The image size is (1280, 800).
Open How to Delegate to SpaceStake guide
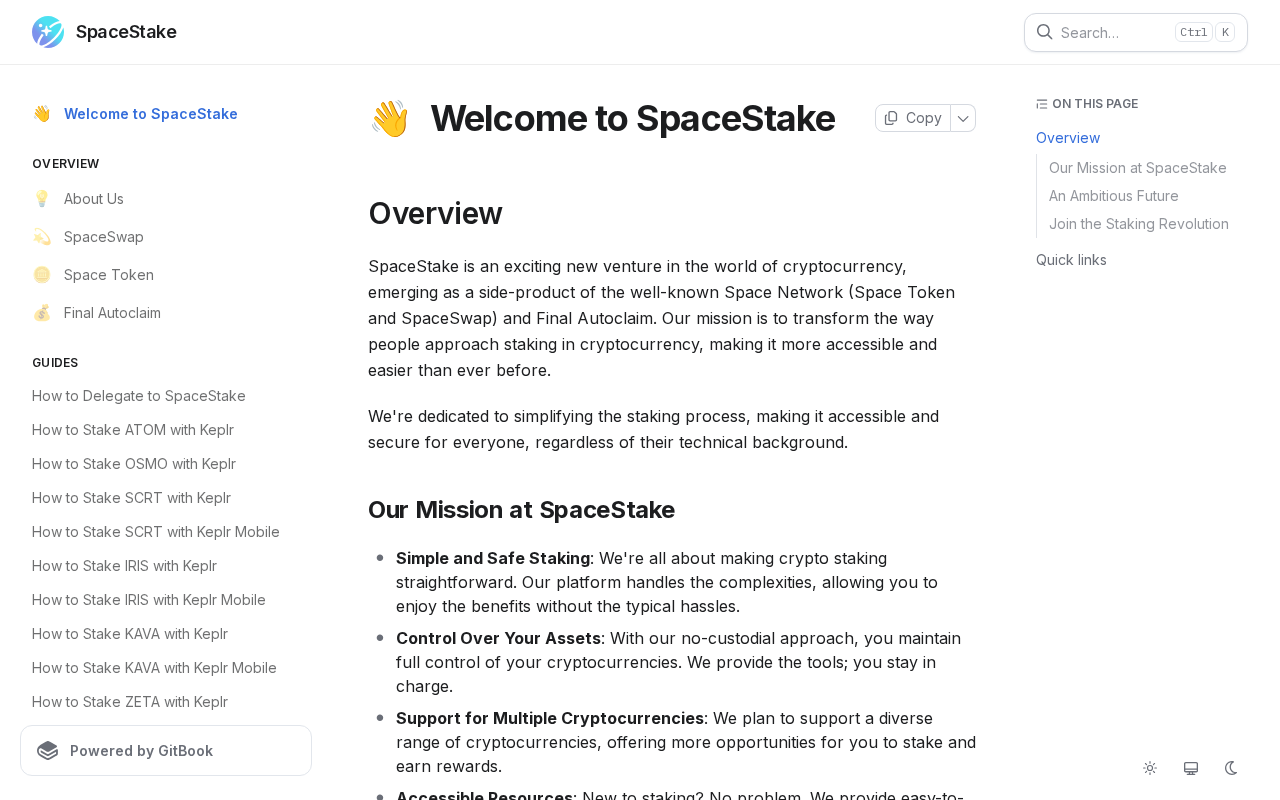pyautogui.click(x=139, y=396)
